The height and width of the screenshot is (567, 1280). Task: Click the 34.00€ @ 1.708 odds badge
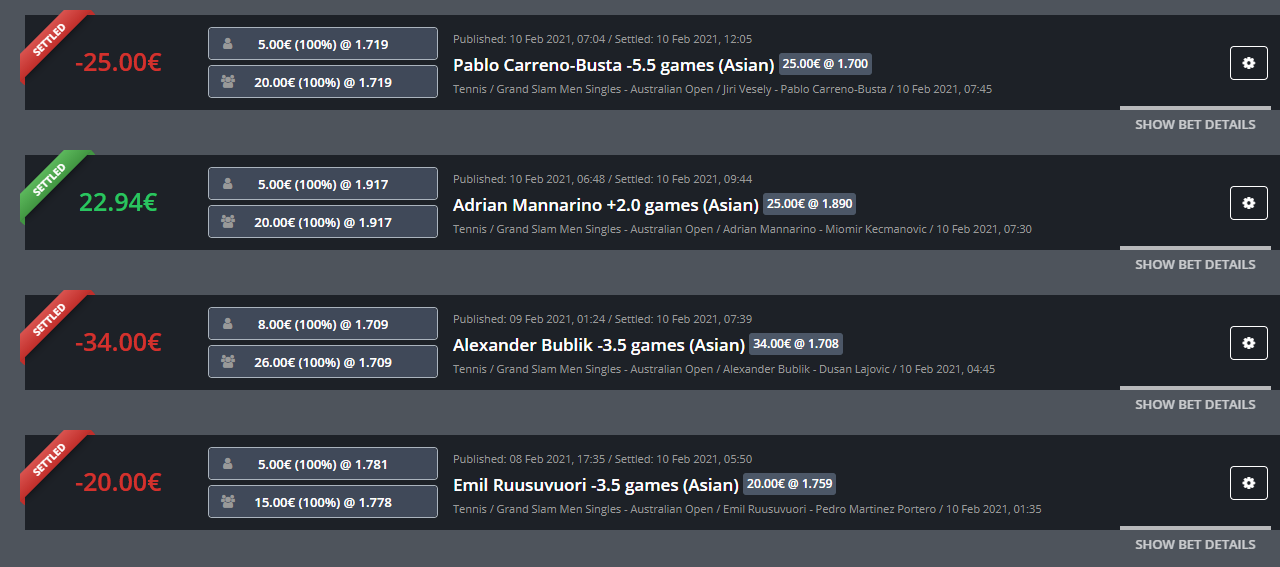796,344
